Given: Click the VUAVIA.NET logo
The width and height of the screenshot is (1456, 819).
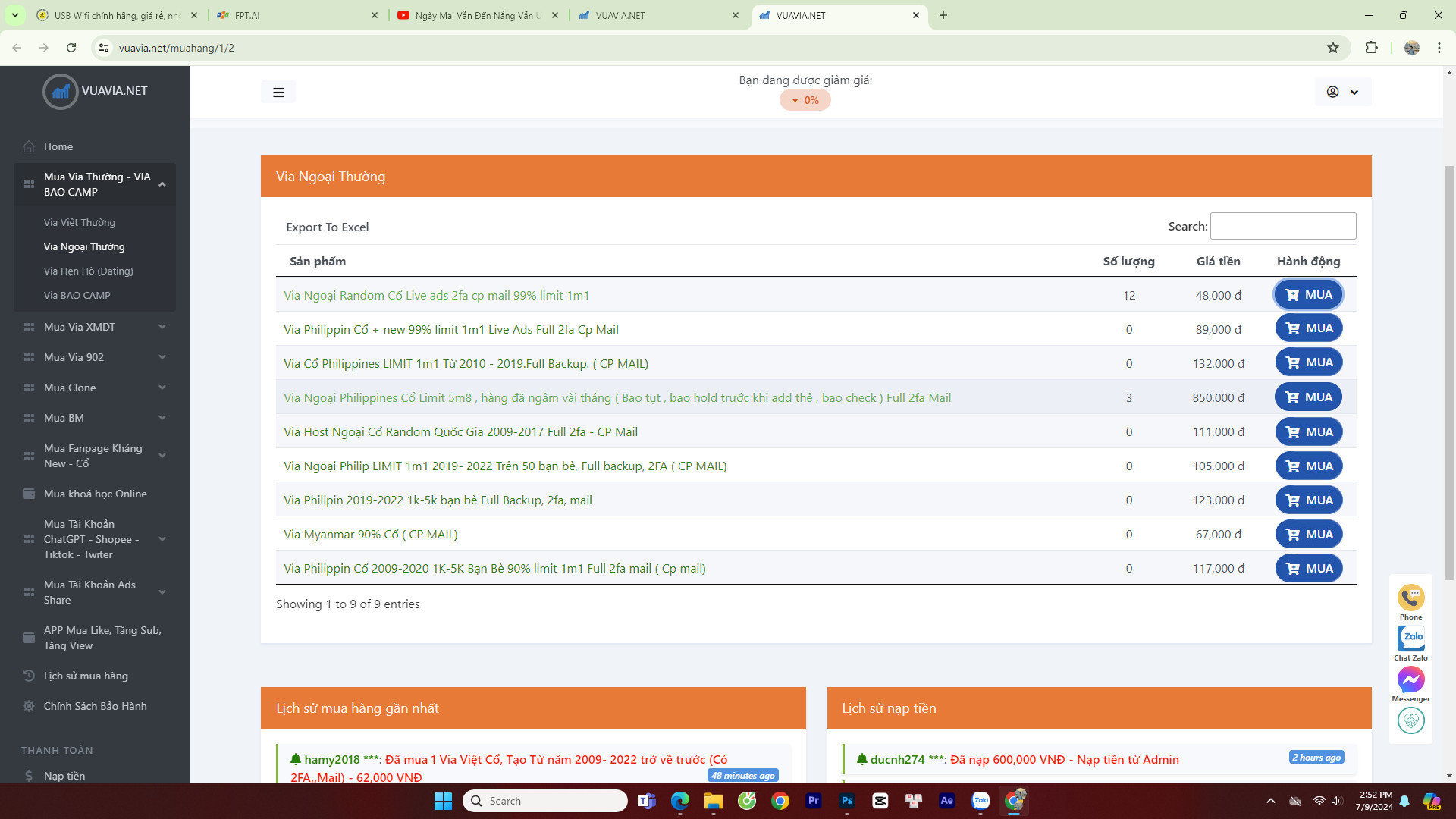Looking at the screenshot, I should pyautogui.click(x=96, y=91).
